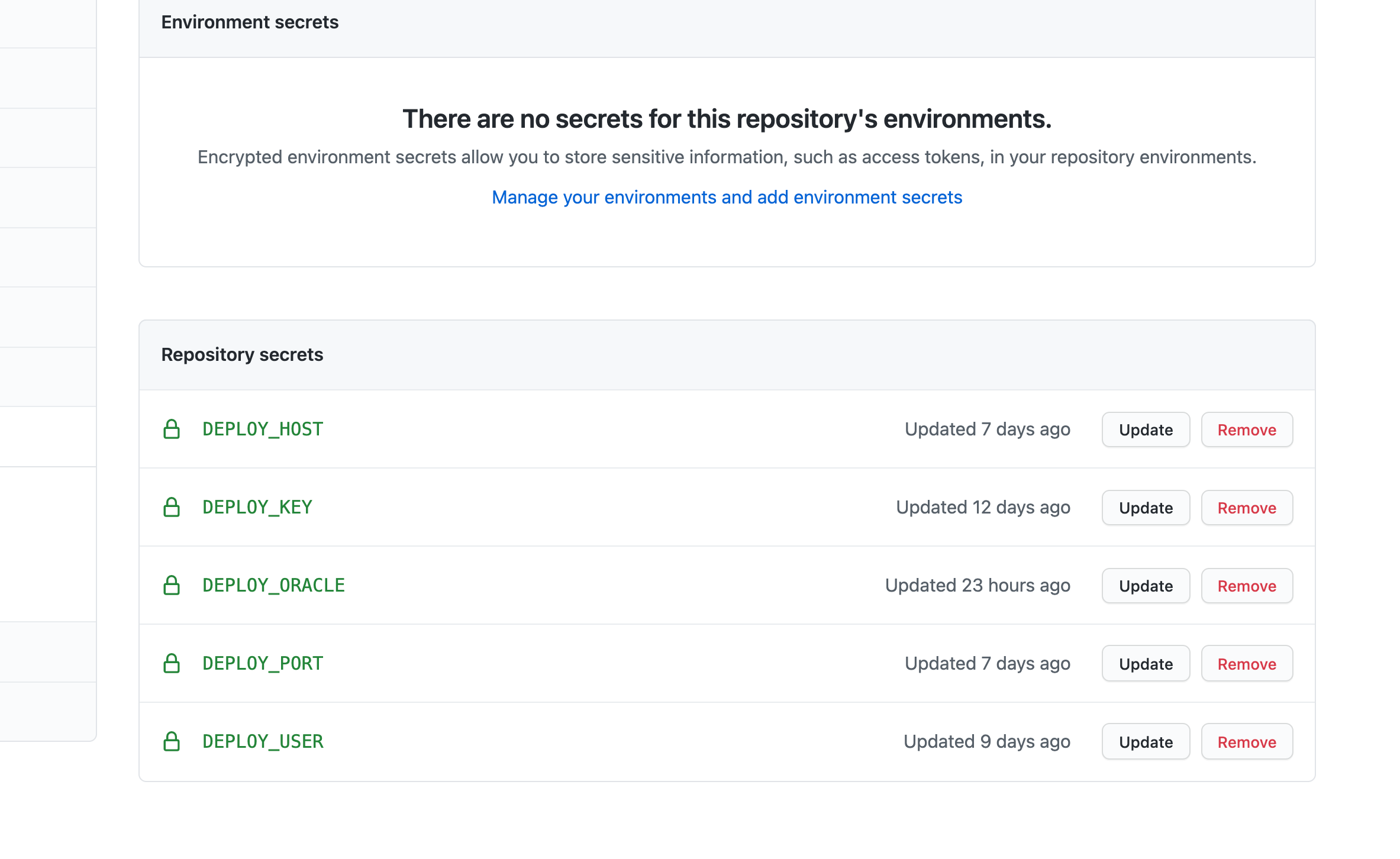
Task: Update the DEPLOY_PORT secret
Action: pos(1146,663)
